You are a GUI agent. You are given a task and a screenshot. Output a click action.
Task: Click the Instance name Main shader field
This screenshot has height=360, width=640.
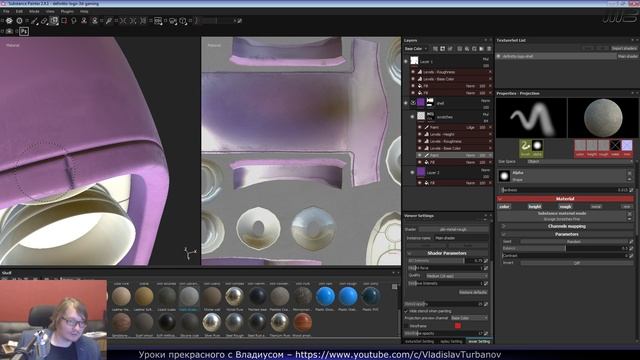point(461,238)
